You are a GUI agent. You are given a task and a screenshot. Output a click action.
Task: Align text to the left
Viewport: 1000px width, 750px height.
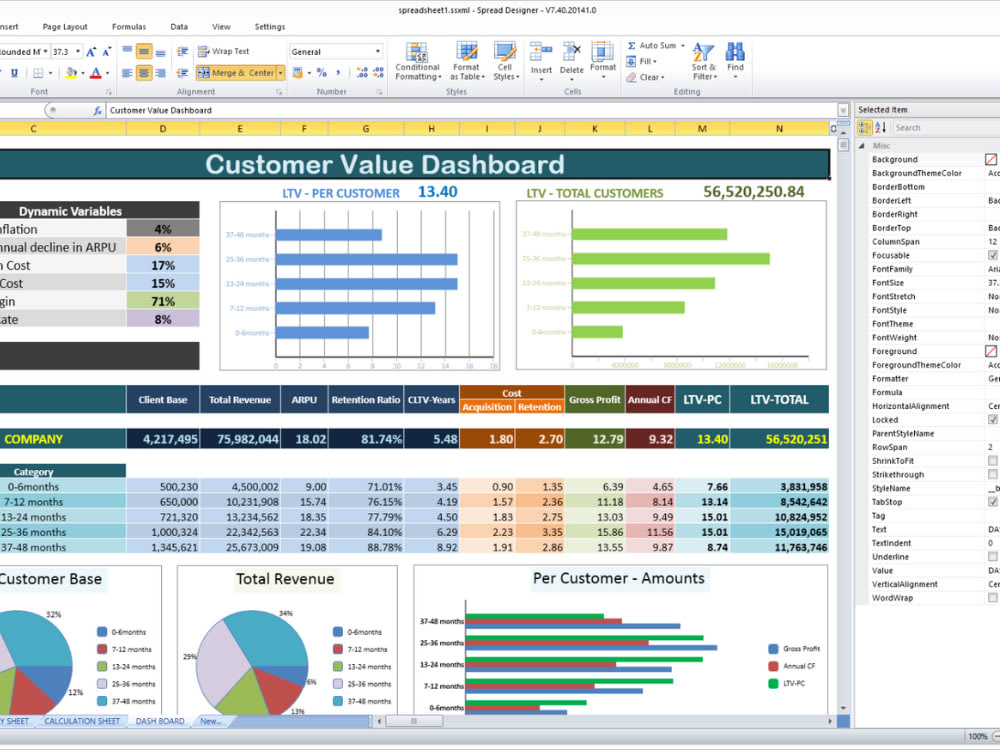click(x=128, y=73)
